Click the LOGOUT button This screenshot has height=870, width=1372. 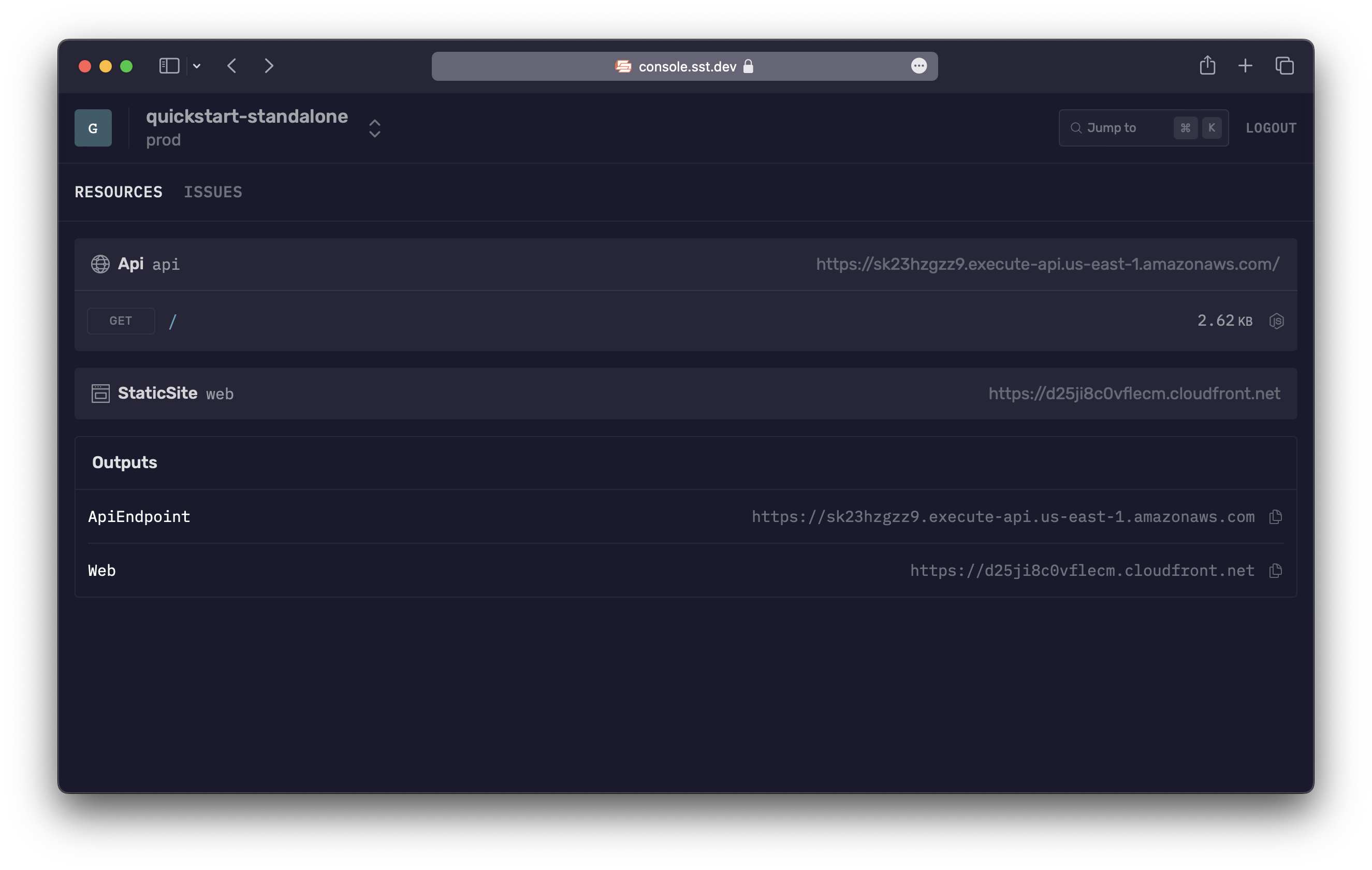pos(1271,127)
